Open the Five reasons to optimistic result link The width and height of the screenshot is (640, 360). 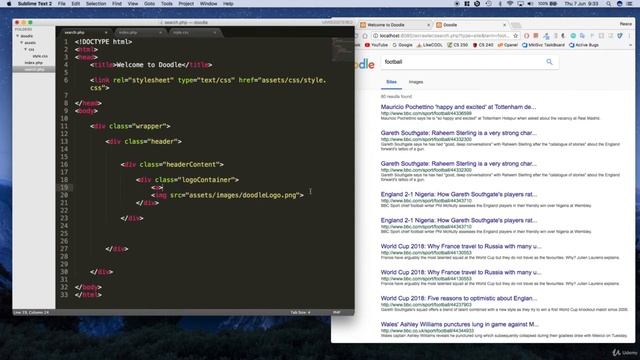click(x=459, y=298)
